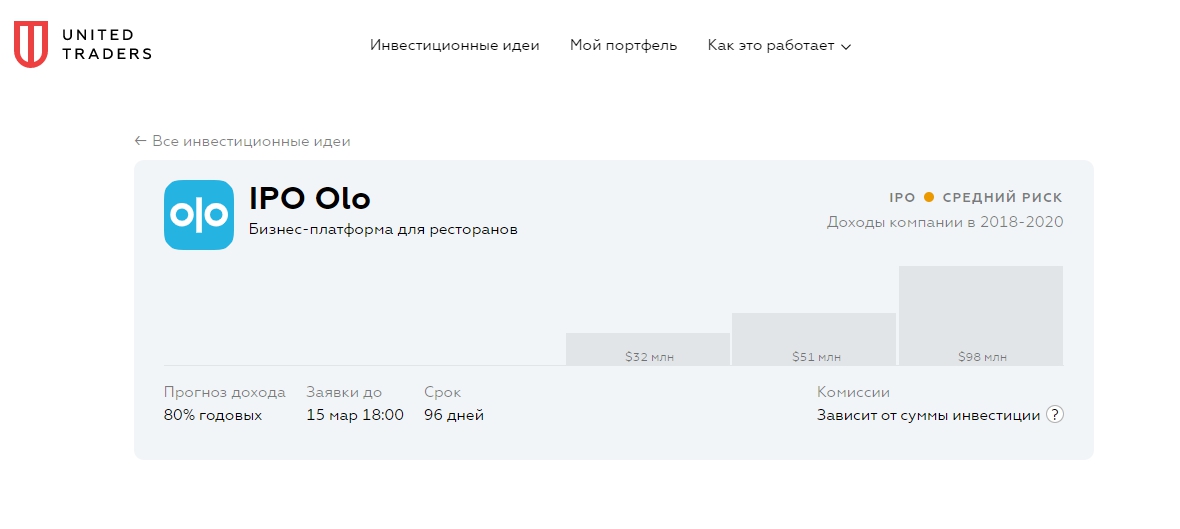Click the Срок label
1180x529 pixels.
442,393
